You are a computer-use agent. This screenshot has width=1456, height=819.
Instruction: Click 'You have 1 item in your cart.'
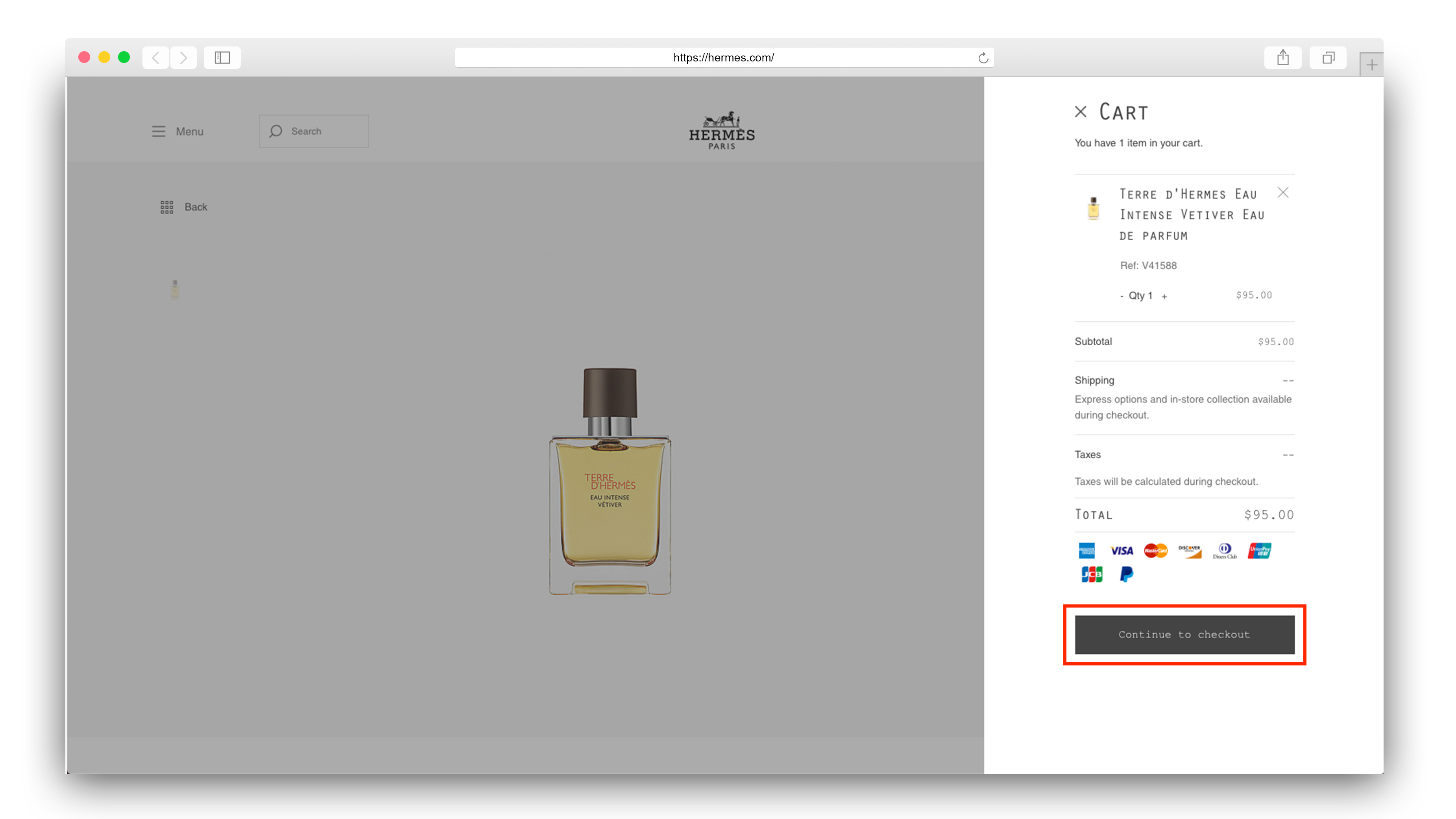[x=1138, y=143]
